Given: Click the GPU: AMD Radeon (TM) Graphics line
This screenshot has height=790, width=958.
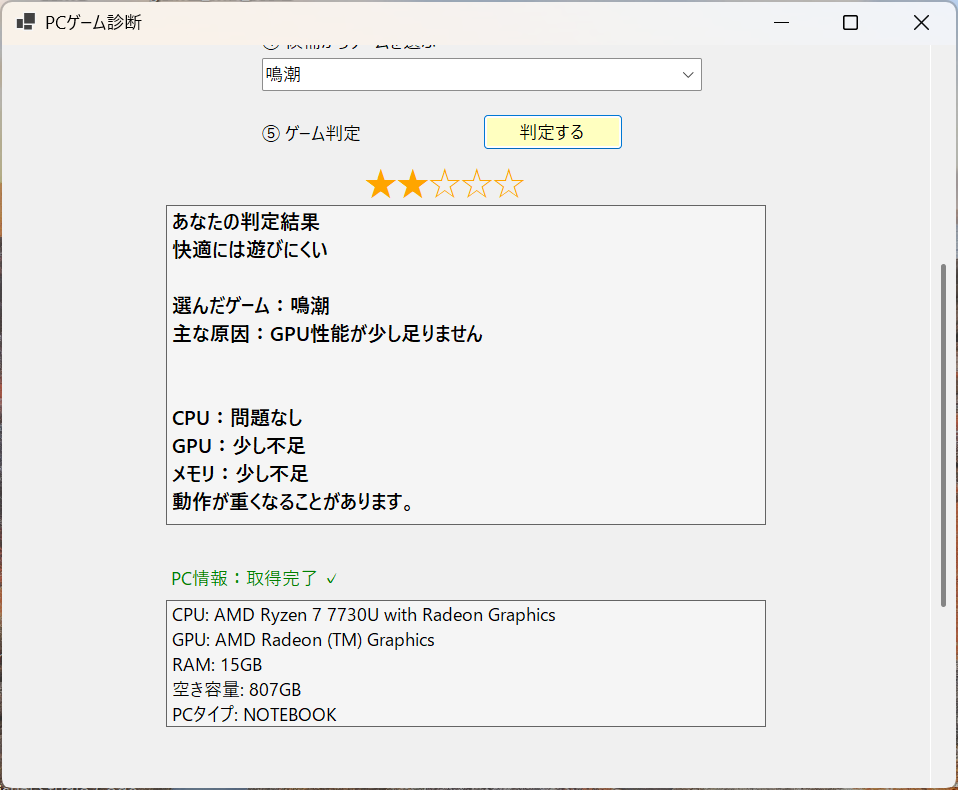Looking at the screenshot, I should [303, 640].
